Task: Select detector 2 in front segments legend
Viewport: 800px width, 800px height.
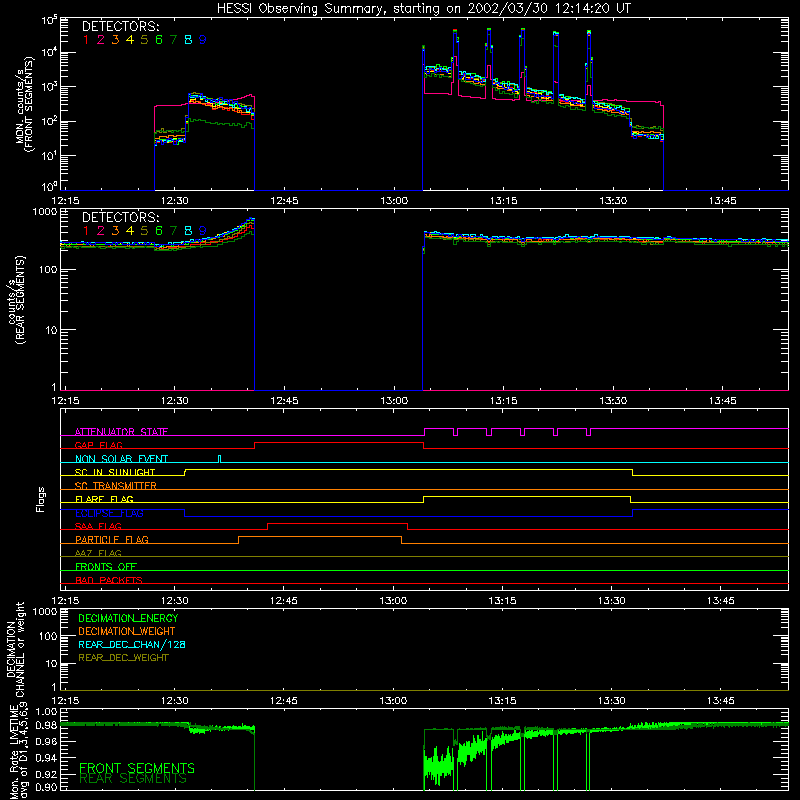Action: [101, 40]
